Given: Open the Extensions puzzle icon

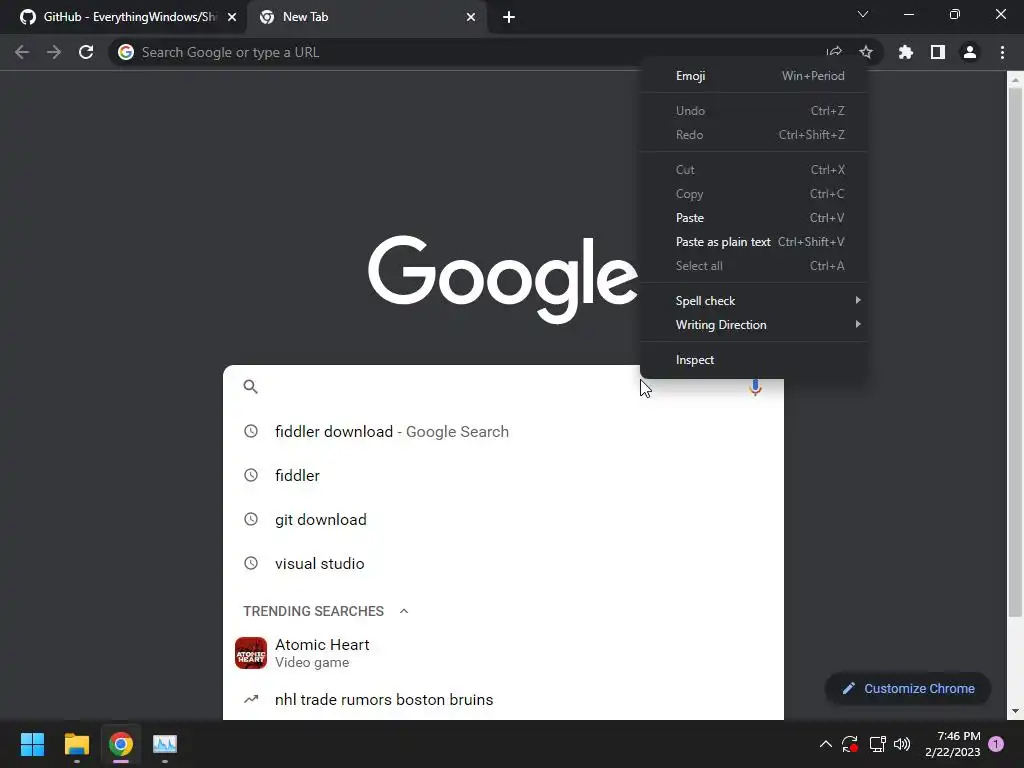Looking at the screenshot, I should point(906,52).
